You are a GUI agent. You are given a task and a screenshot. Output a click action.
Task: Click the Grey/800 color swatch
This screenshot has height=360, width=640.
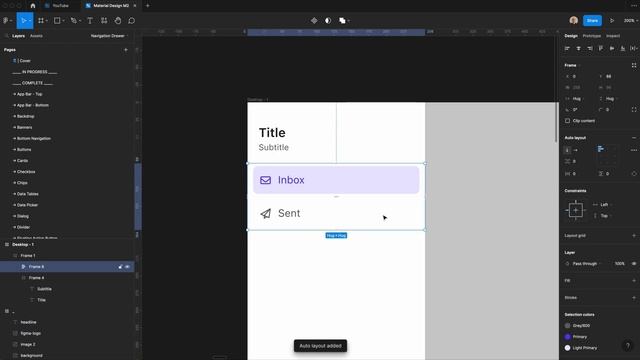pyautogui.click(x=567, y=326)
